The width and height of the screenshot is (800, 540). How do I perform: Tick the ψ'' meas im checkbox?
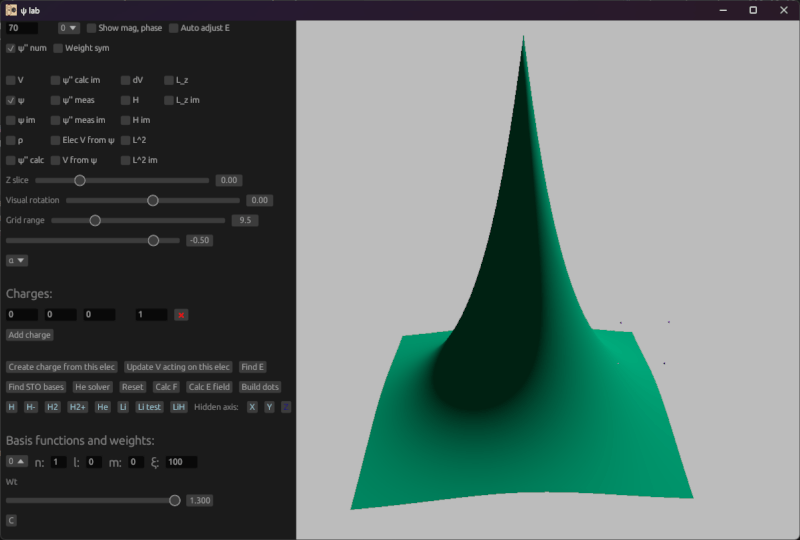tap(56, 120)
